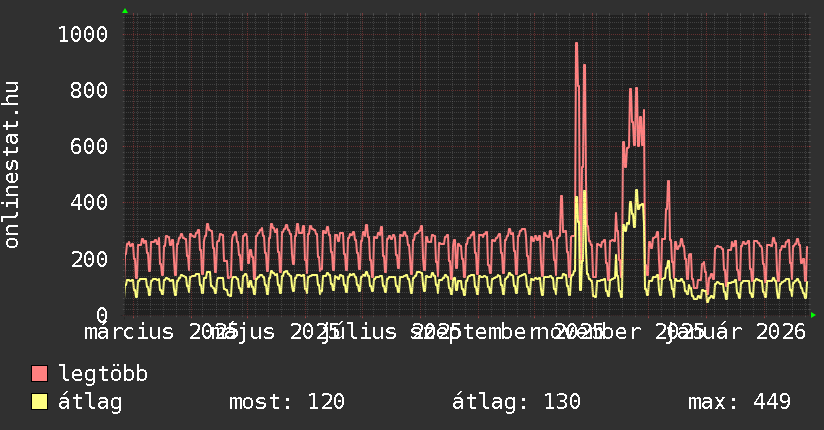The width and height of the screenshot is (824, 430).
Task: Click the "január 2026" x-axis label
Action: [x=736, y=331]
